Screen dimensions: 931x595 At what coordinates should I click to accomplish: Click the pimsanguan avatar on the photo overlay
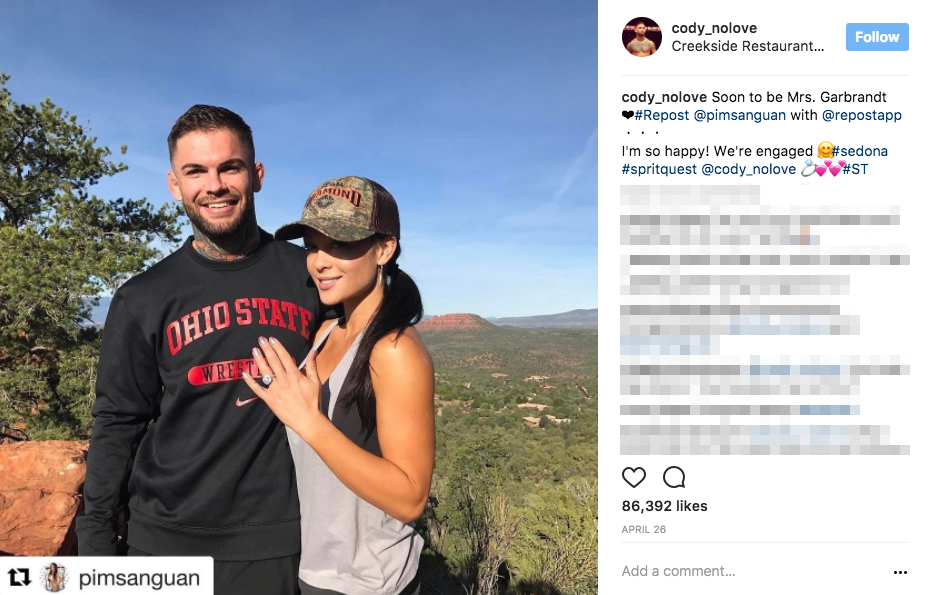point(55,577)
